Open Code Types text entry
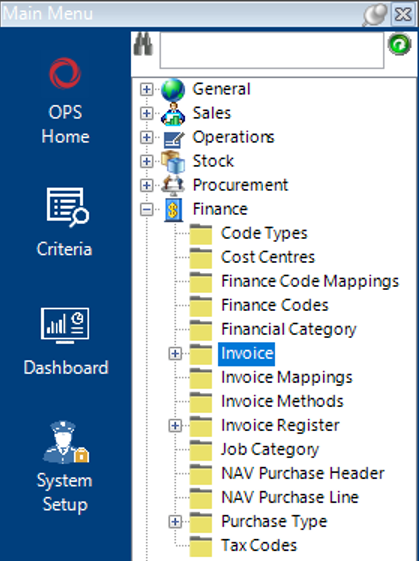Screen dimensions: 419x561 264,233
